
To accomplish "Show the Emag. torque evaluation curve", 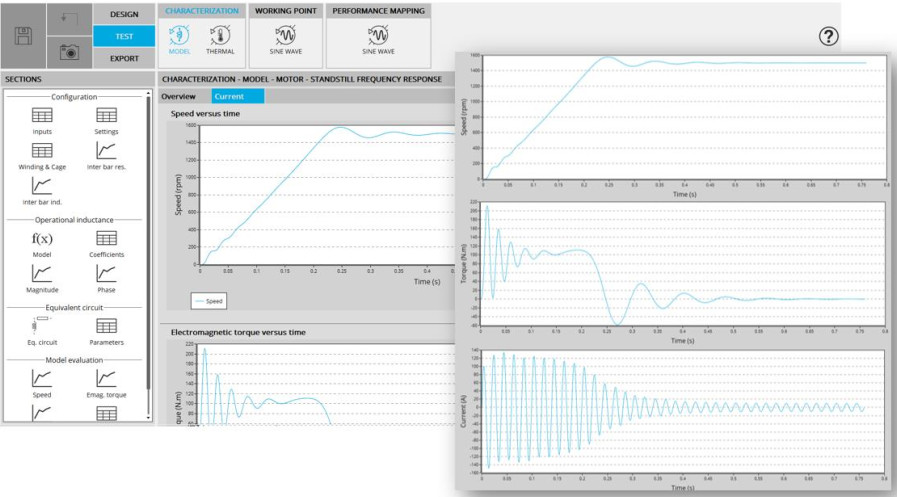I will [x=106, y=383].
